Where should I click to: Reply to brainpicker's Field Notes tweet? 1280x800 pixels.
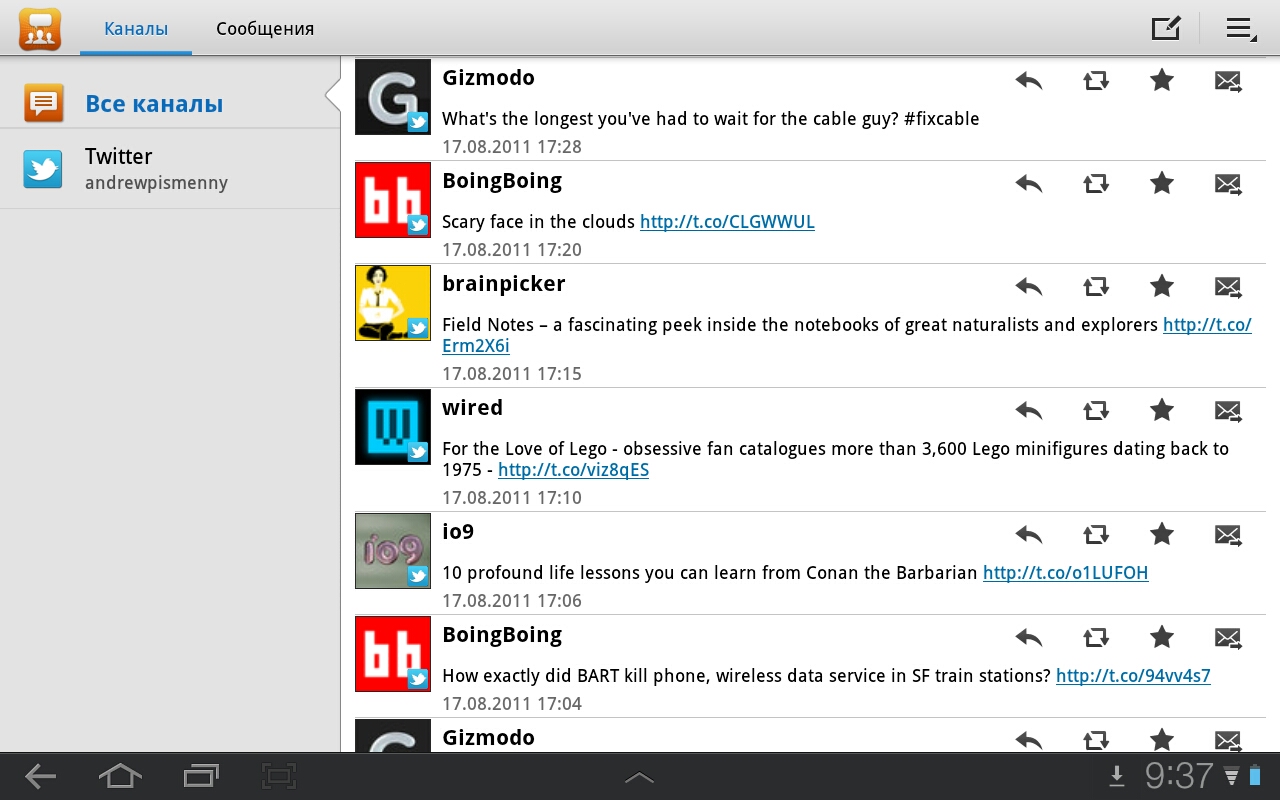pos(1028,287)
